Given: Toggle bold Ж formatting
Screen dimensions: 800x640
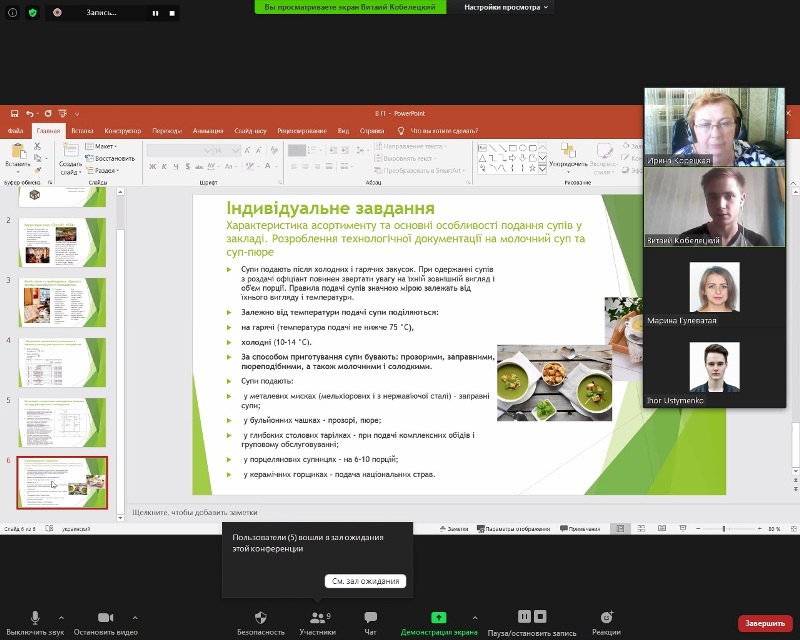Looking at the screenshot, I should tap(153, 166).
